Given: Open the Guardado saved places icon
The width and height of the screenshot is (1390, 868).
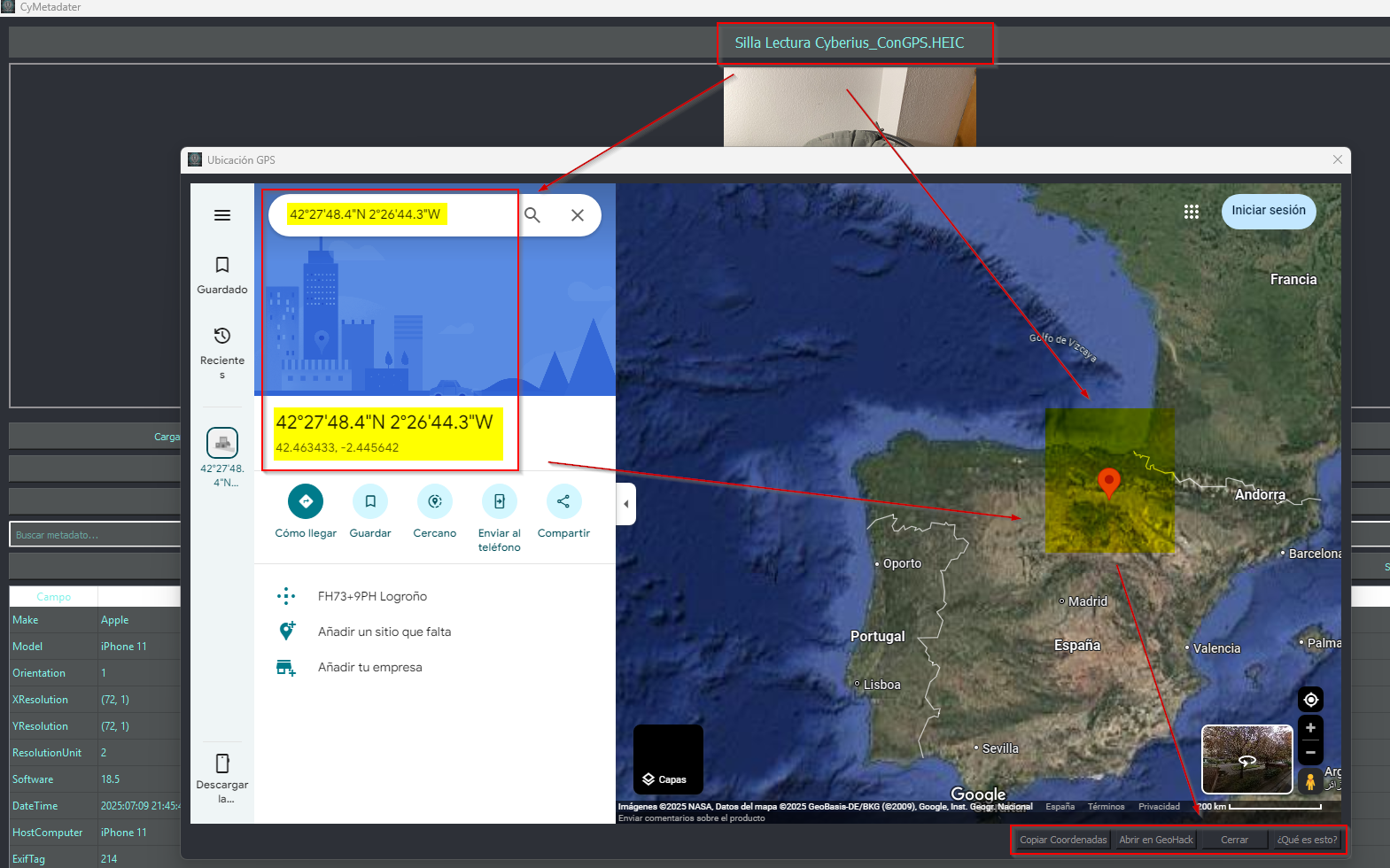Looking at the screenshot, I should (222, 265).
